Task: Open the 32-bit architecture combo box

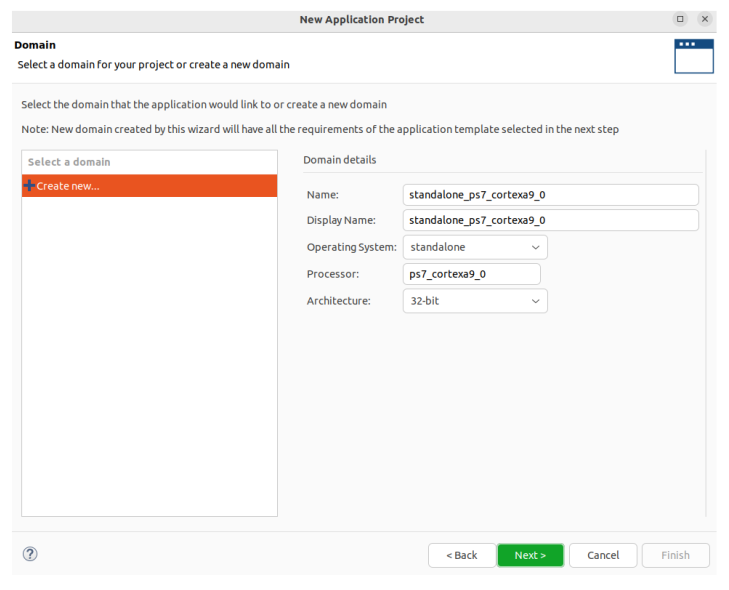Action: pos(475,301)
